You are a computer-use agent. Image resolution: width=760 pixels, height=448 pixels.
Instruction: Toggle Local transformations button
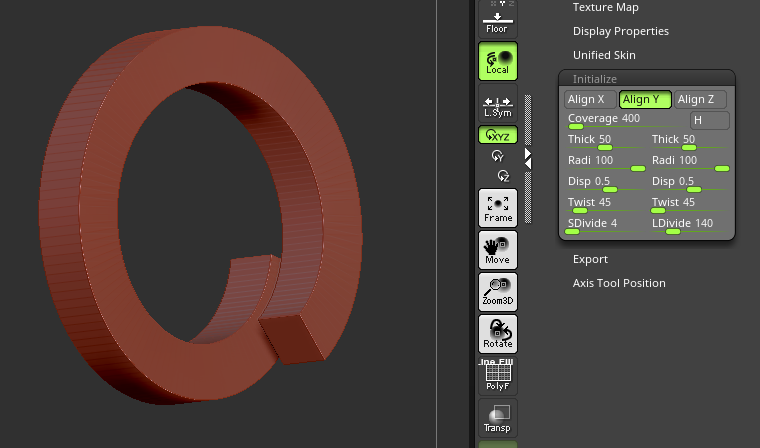(498, 61)
